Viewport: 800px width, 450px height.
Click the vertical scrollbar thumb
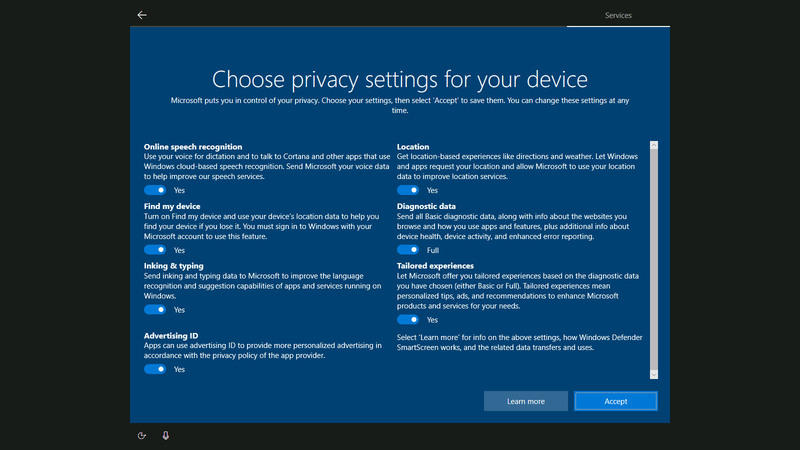(654, 260)
